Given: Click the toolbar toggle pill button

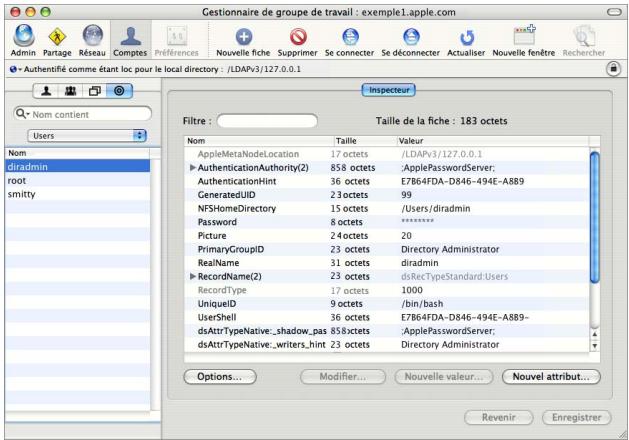Looking at the screenshot, I should coord(614,12).
